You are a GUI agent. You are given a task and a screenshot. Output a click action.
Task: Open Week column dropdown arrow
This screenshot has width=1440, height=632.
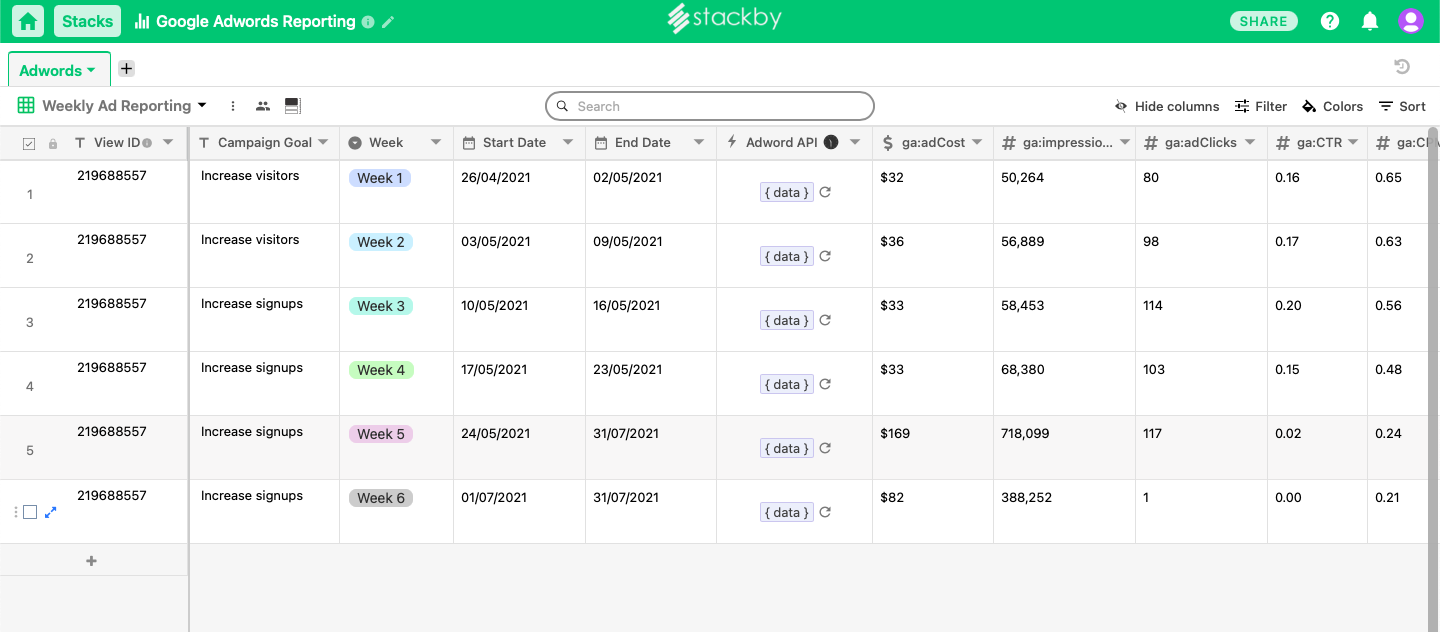tap(436, 142)
